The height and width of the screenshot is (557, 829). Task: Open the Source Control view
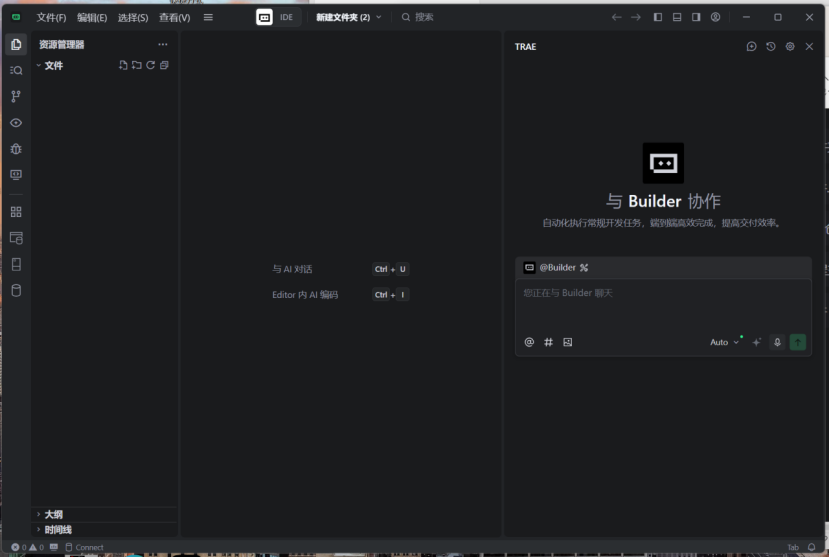[x=16, y=96]
